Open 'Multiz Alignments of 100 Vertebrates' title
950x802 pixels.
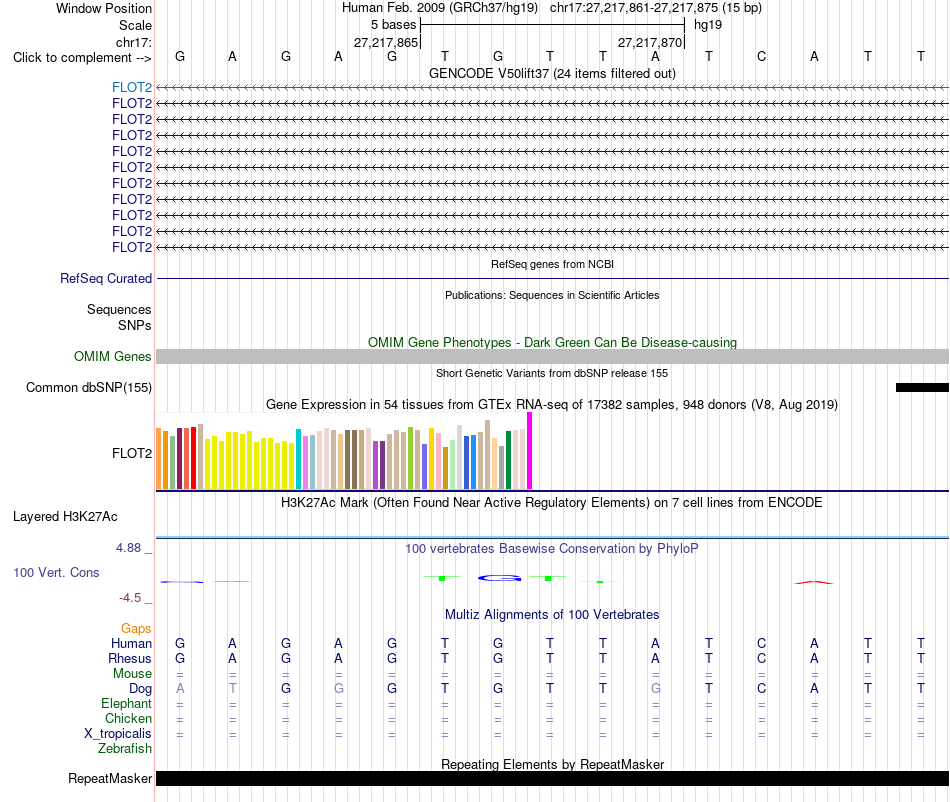tap(552, 615)
